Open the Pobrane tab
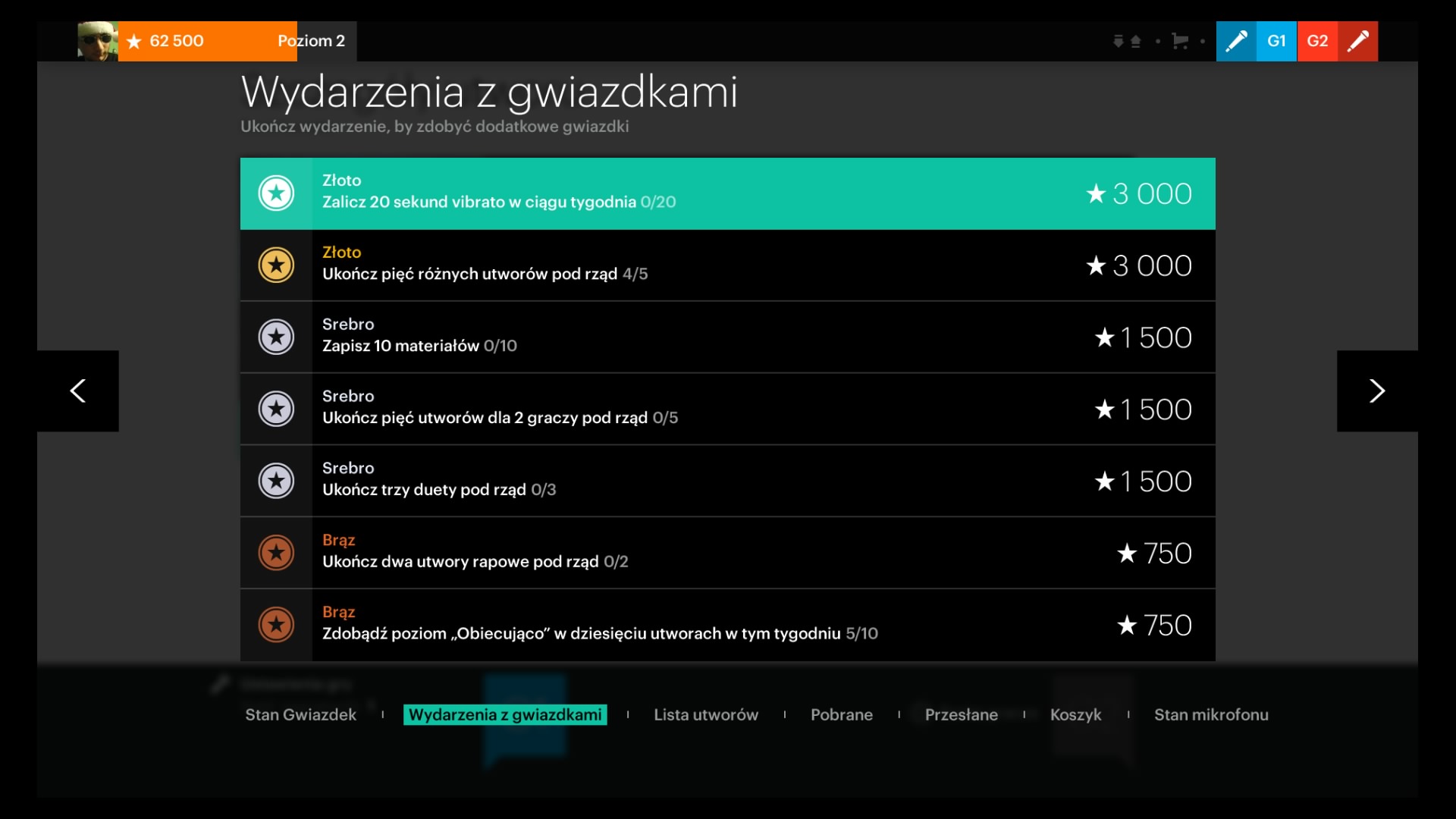Image resolution: width=1456 pixels, height=819 pixels. 841,714
